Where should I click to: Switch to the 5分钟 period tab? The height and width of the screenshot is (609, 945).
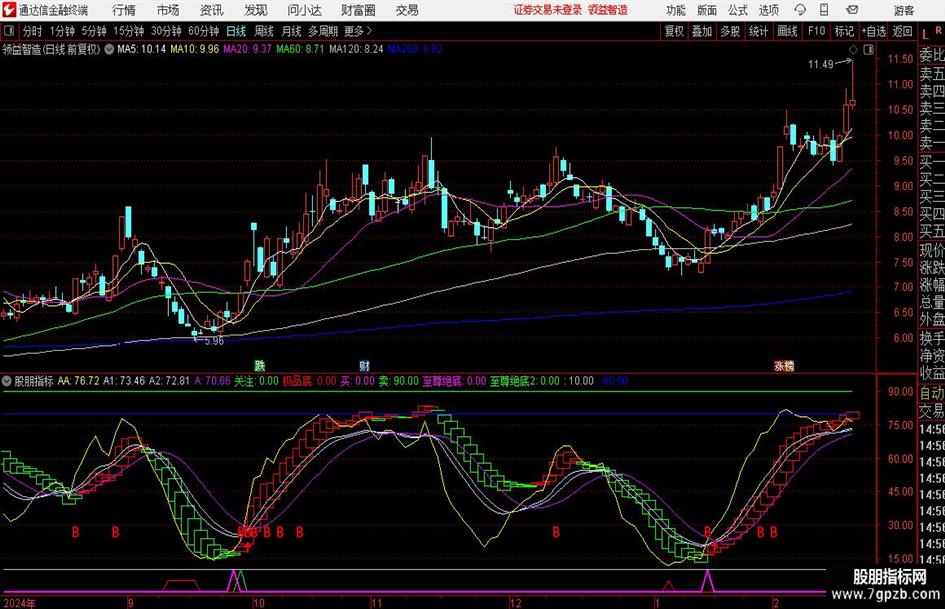[94, 31]
